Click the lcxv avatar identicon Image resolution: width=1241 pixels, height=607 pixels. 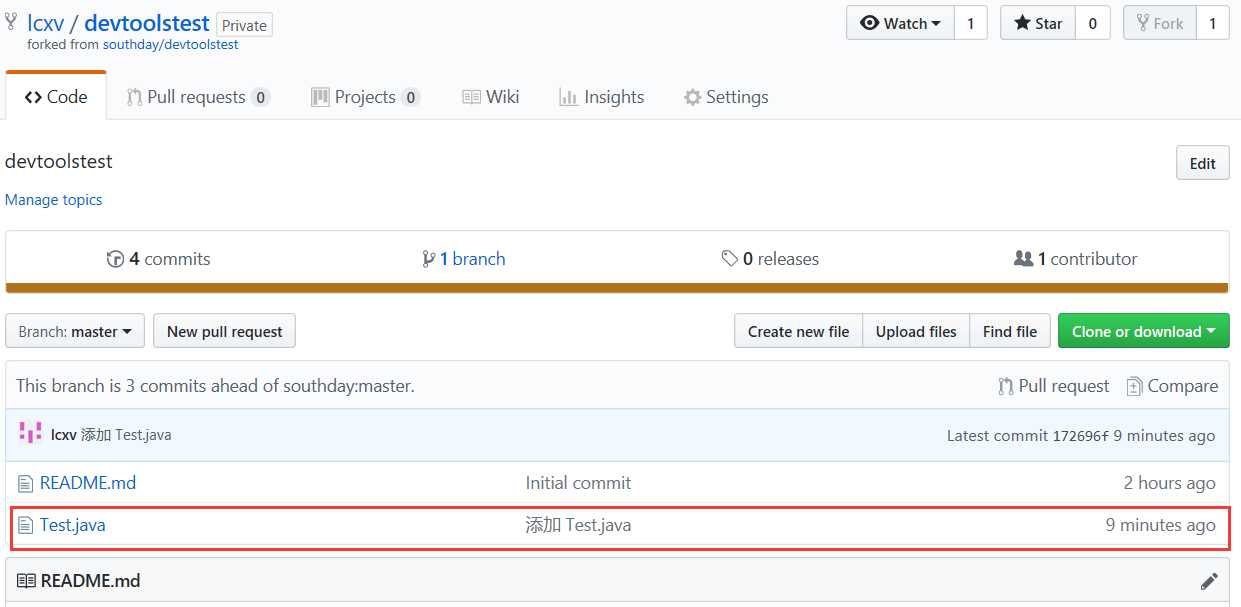[x=31, y=434]
